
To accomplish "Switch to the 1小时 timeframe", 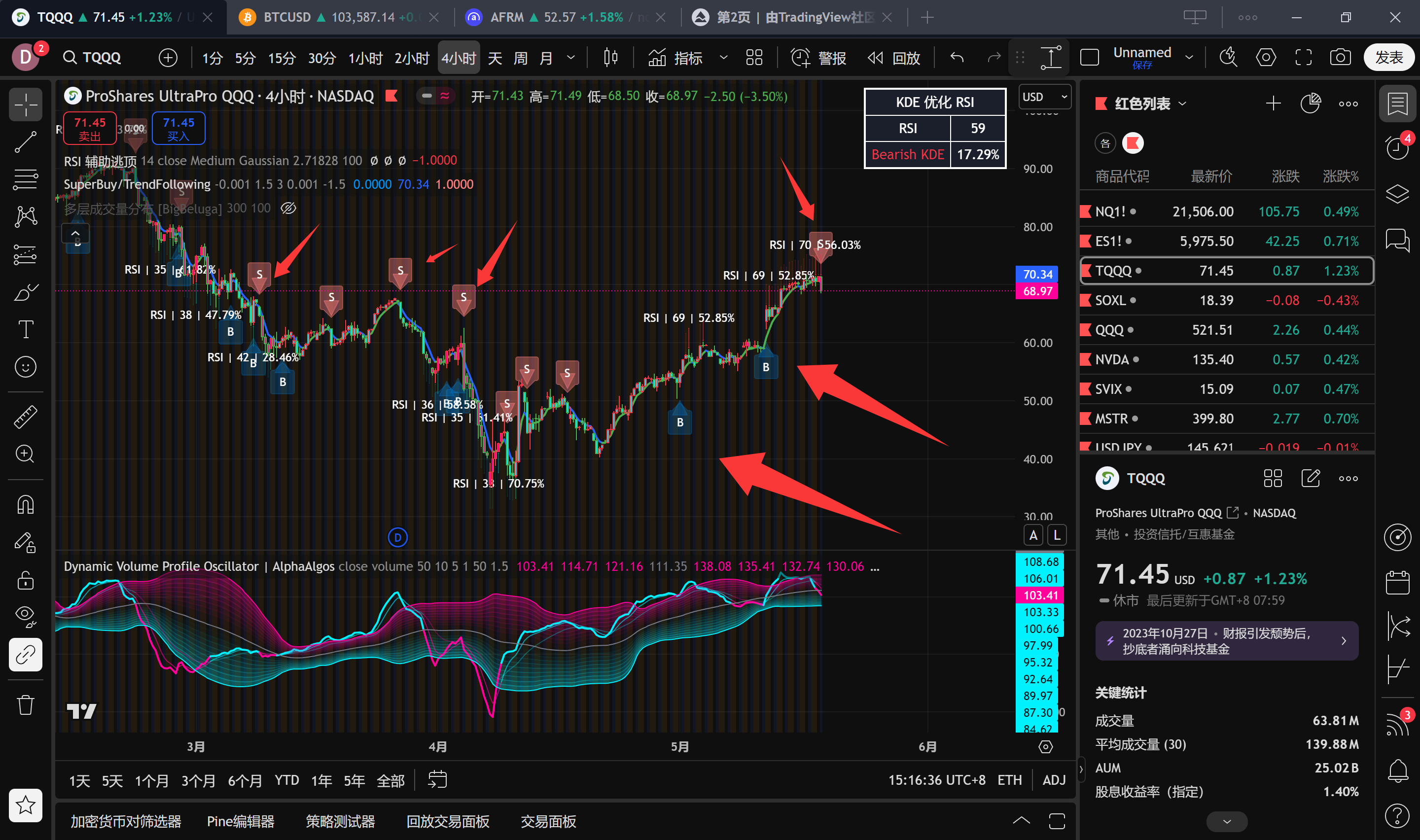I will point(365,58).
